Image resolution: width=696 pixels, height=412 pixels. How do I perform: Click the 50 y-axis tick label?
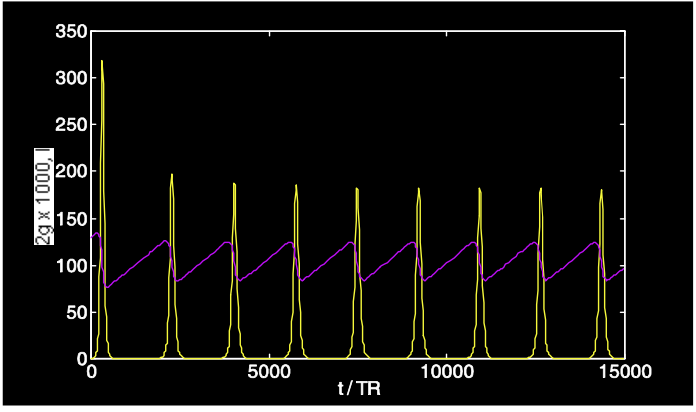pyautogui.click(x=75, y=313)
